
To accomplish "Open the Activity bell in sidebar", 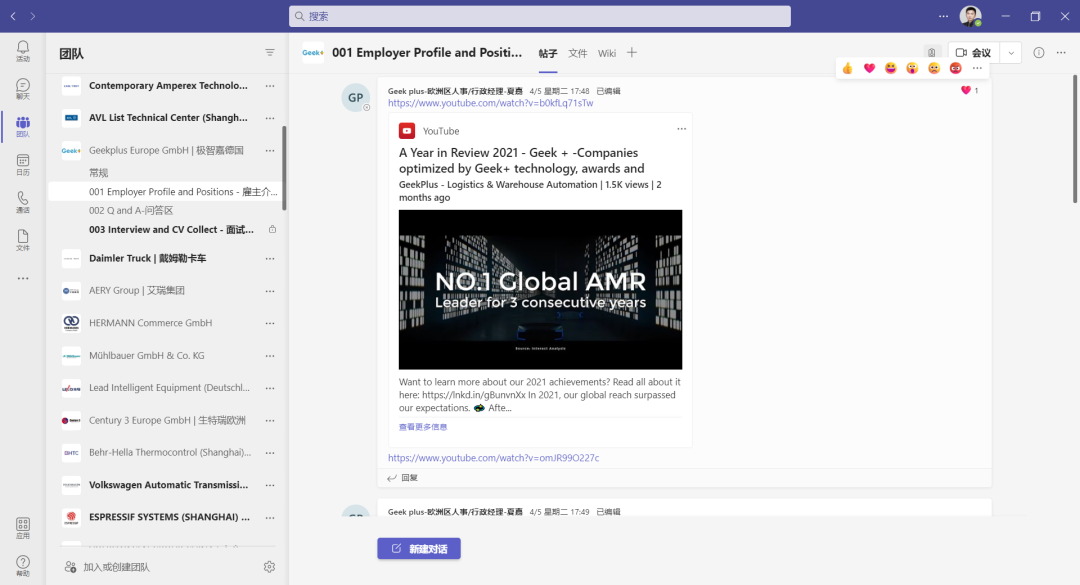I will (23, 50).
